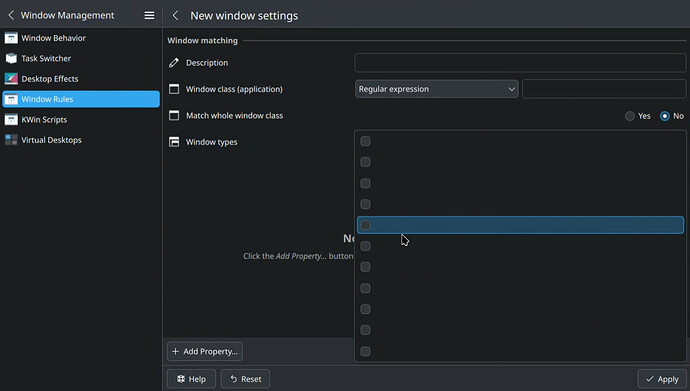Click the KWin Scripts sidebar icon
The width and height of the screenshot is (690, 391).
[11, 120]
